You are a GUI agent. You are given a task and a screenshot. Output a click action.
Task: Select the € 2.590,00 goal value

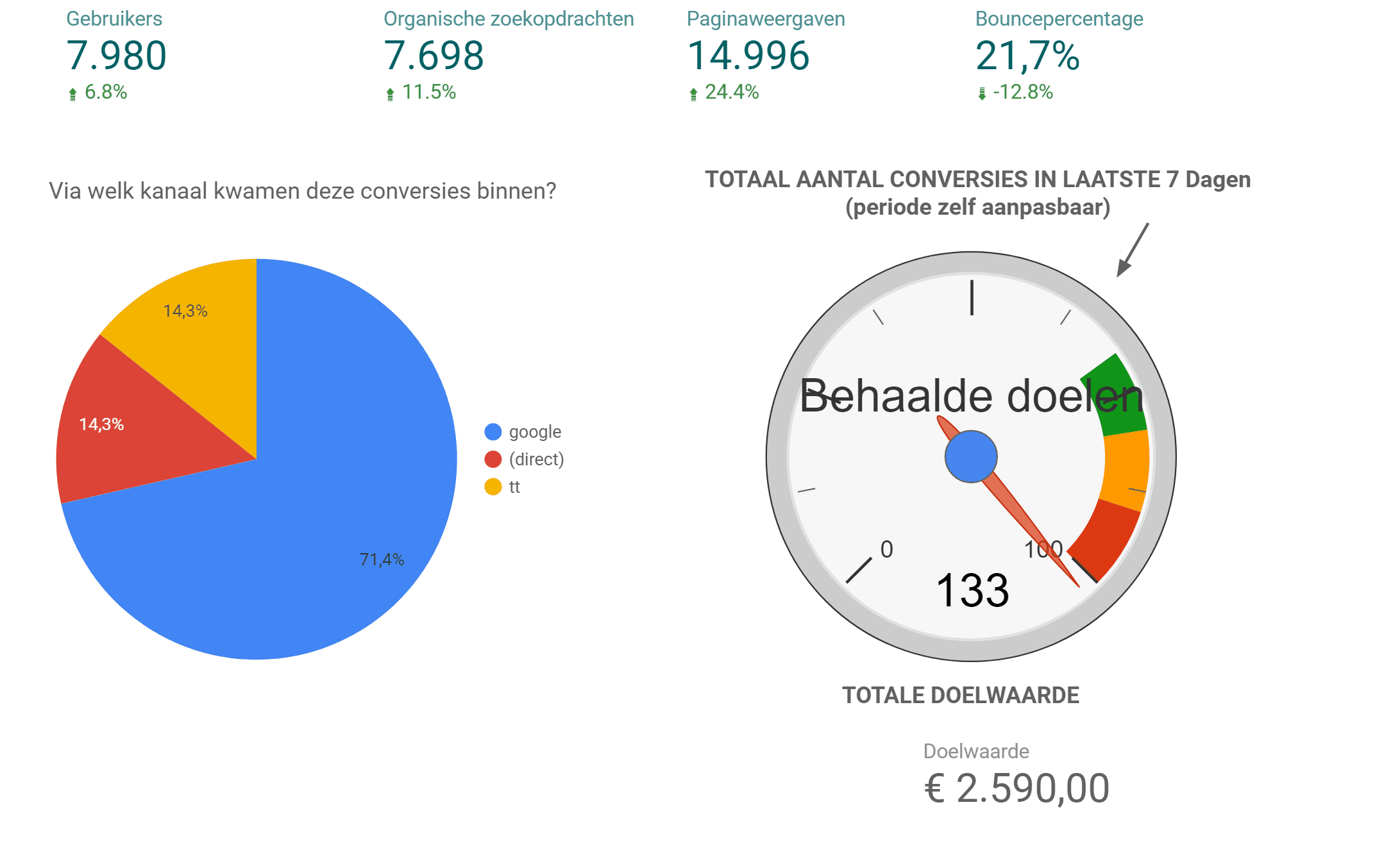(1016, 788)
